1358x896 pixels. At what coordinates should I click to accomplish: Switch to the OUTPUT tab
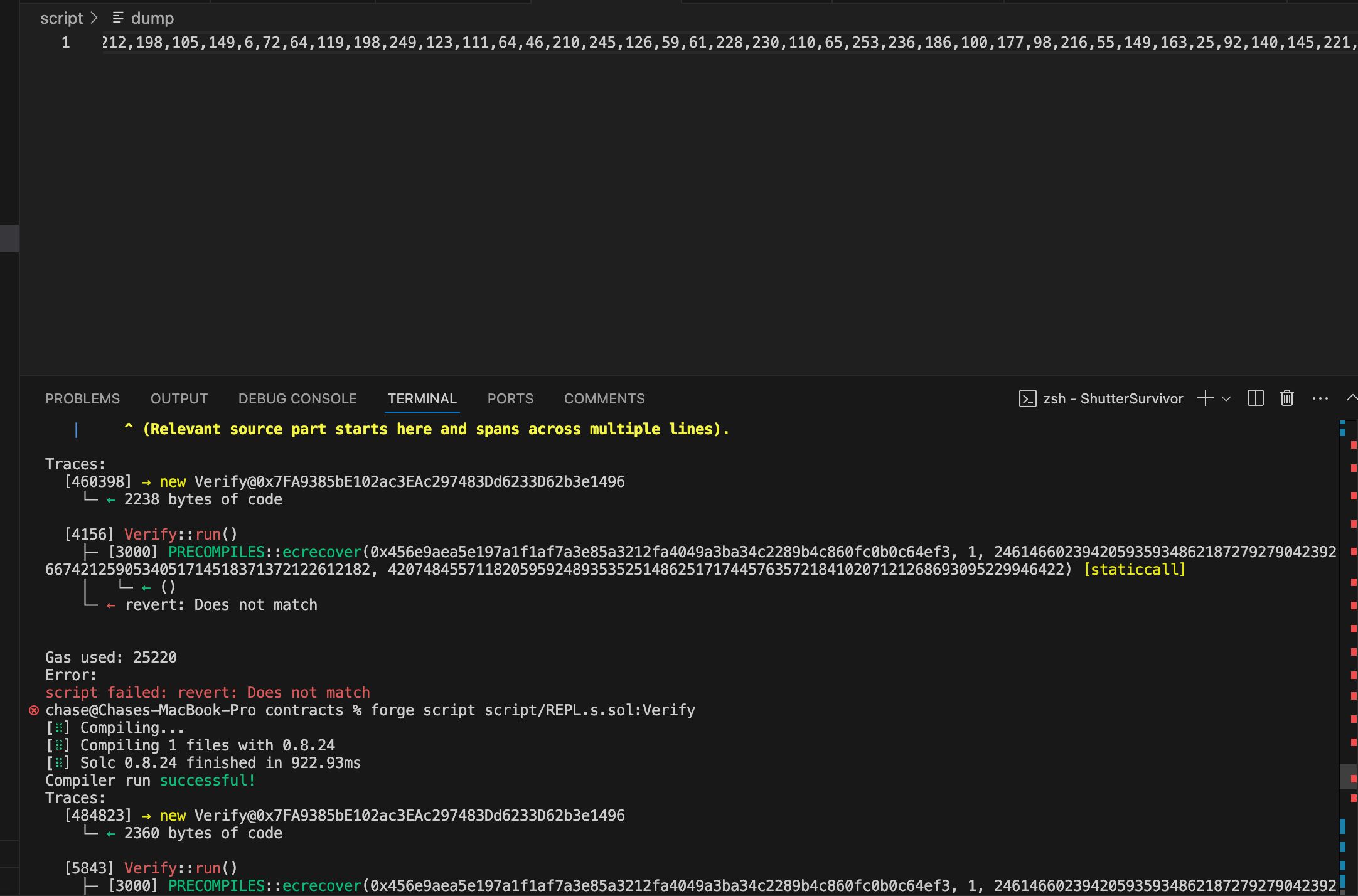coord(179,398)
